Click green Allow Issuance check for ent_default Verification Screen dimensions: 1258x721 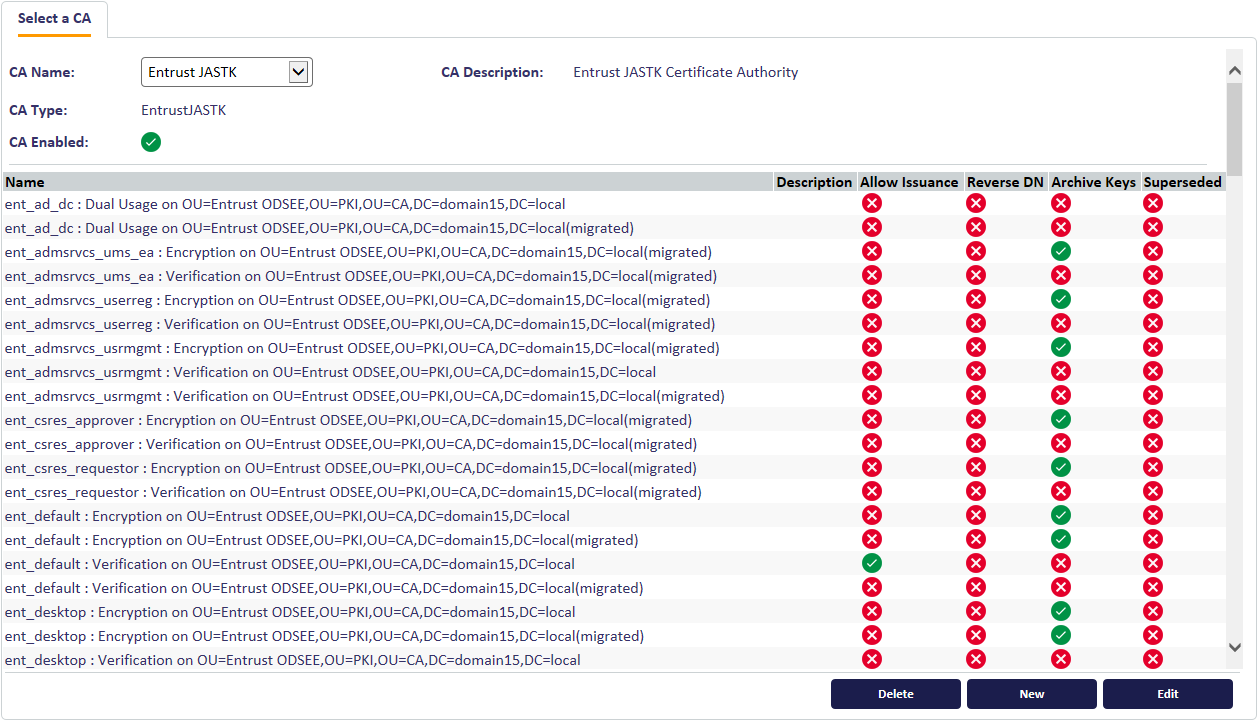tap(872, 563)
